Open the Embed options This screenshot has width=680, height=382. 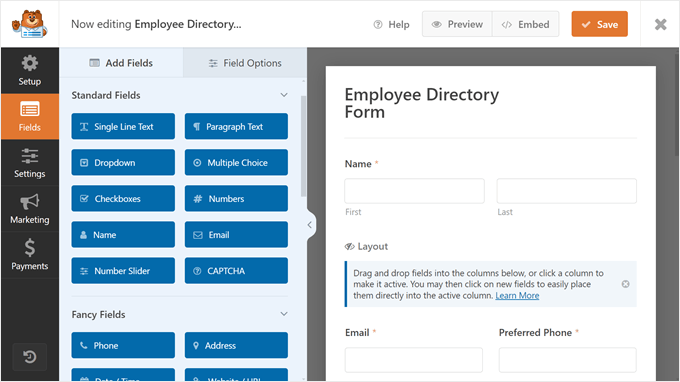point(526,24)
